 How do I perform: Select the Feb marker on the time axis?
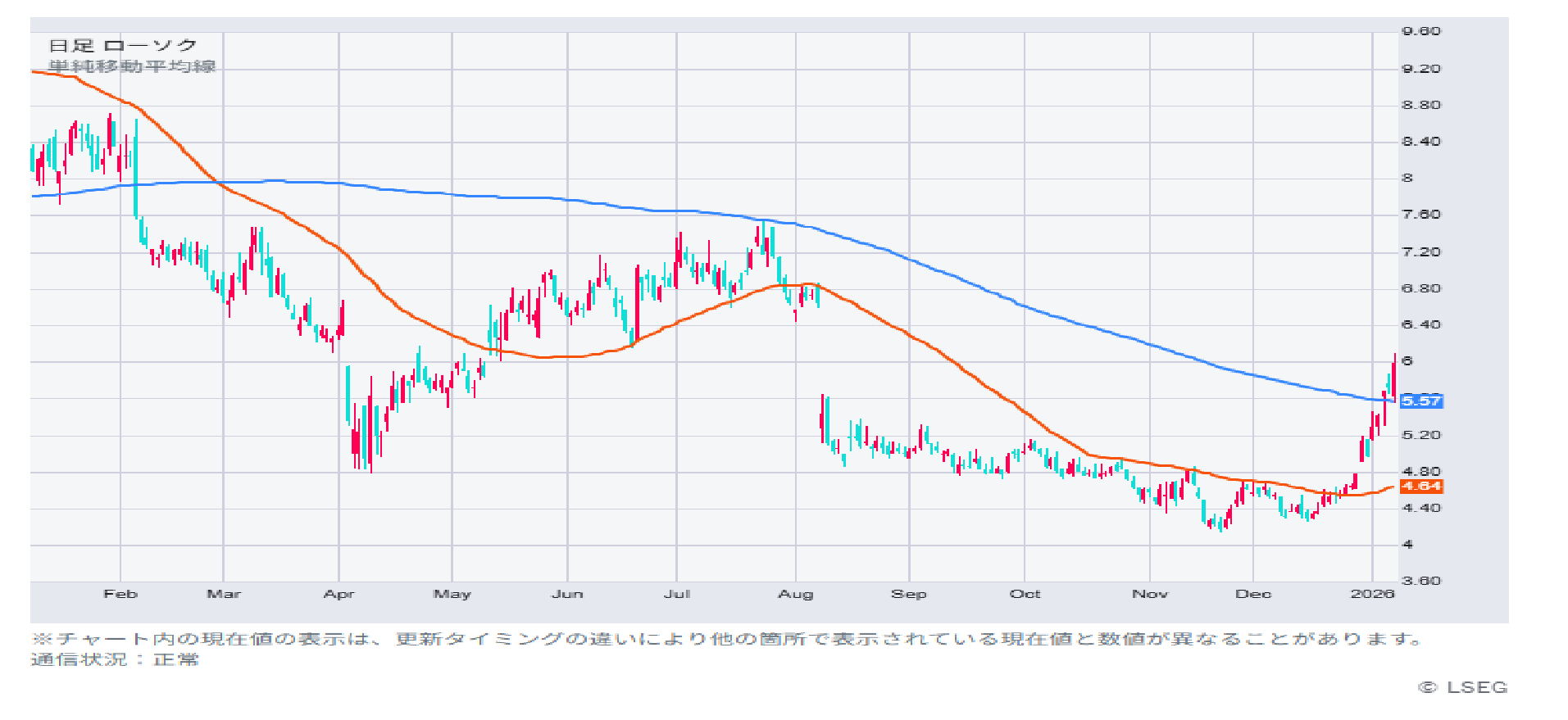pyautogui.click(x=120, y=594)
